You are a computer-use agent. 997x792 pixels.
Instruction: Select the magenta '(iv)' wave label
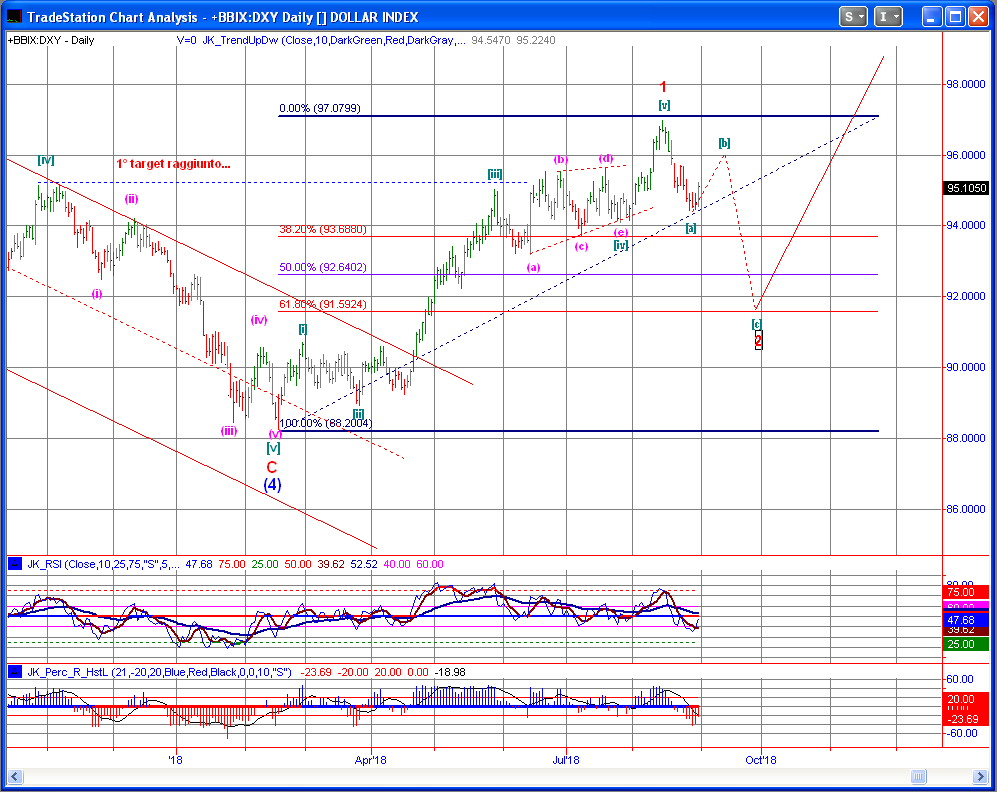tap(259, 319)
